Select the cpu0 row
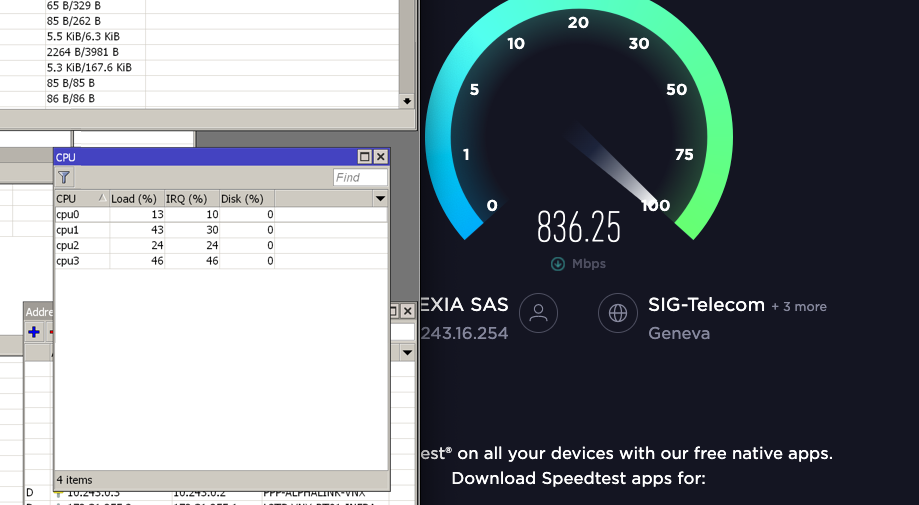919x505 pixels. (x=221, y=214)
